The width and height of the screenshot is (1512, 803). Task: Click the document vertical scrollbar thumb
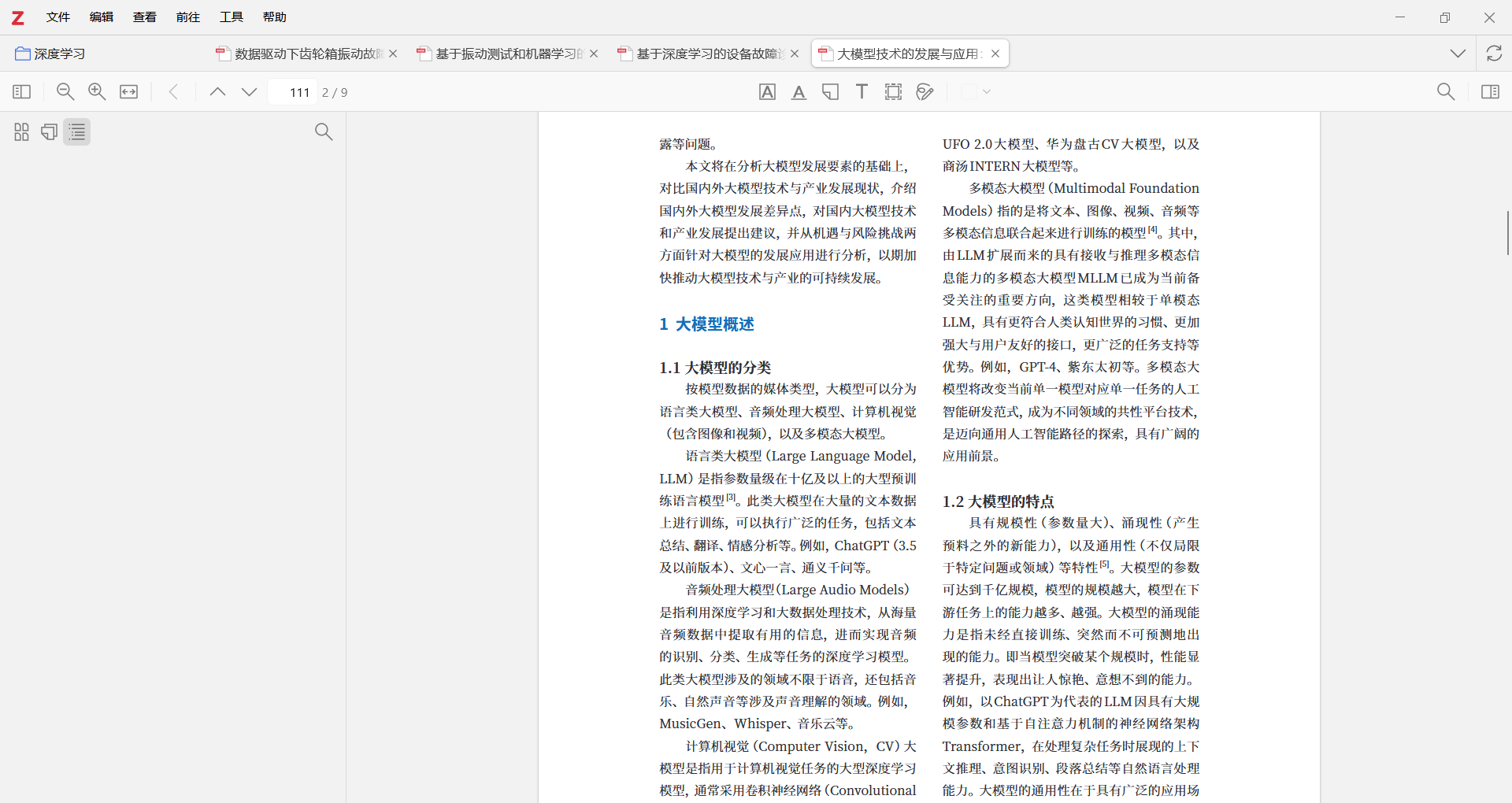coord(1508,233)
